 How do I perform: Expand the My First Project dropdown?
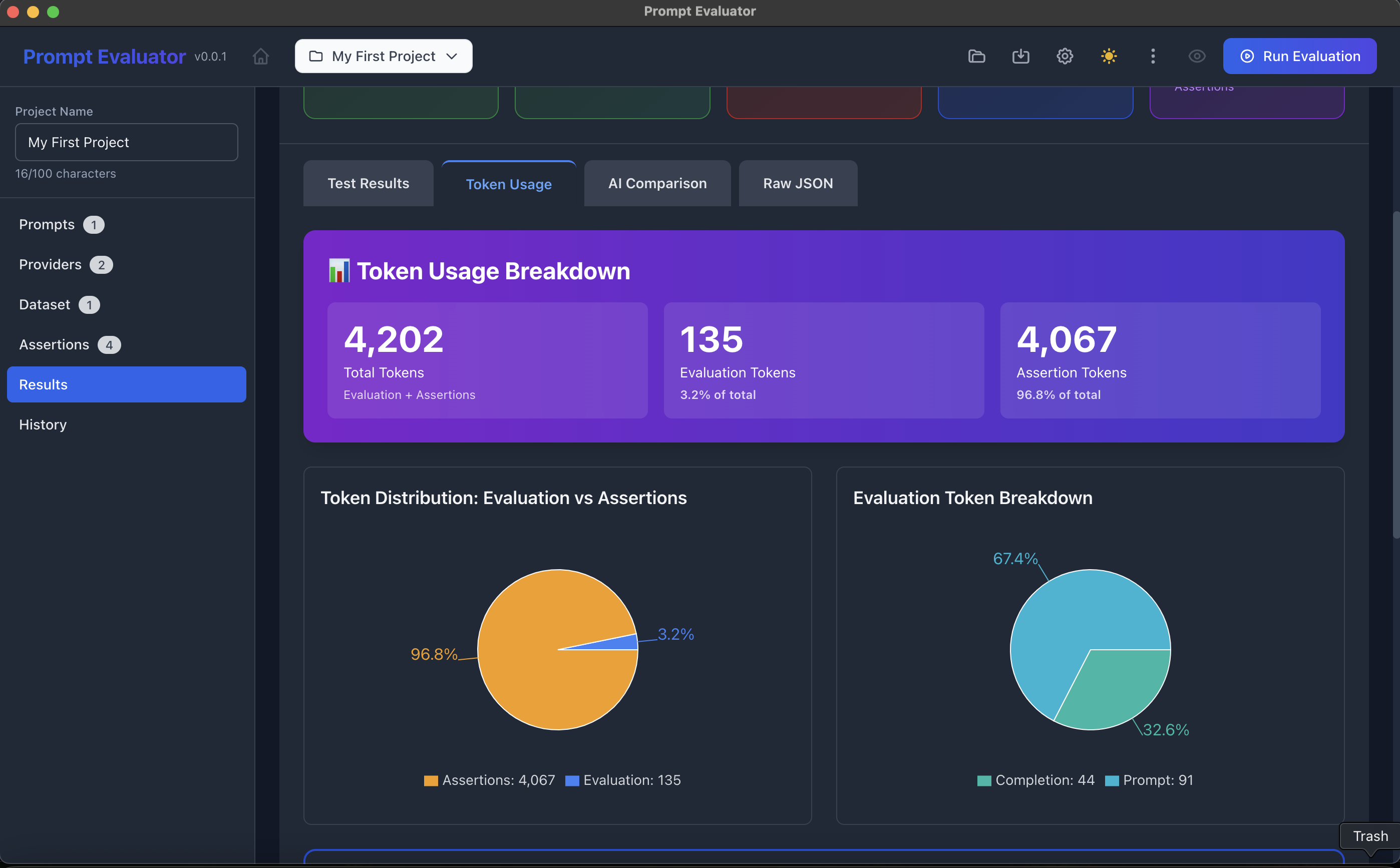(383, 56)
